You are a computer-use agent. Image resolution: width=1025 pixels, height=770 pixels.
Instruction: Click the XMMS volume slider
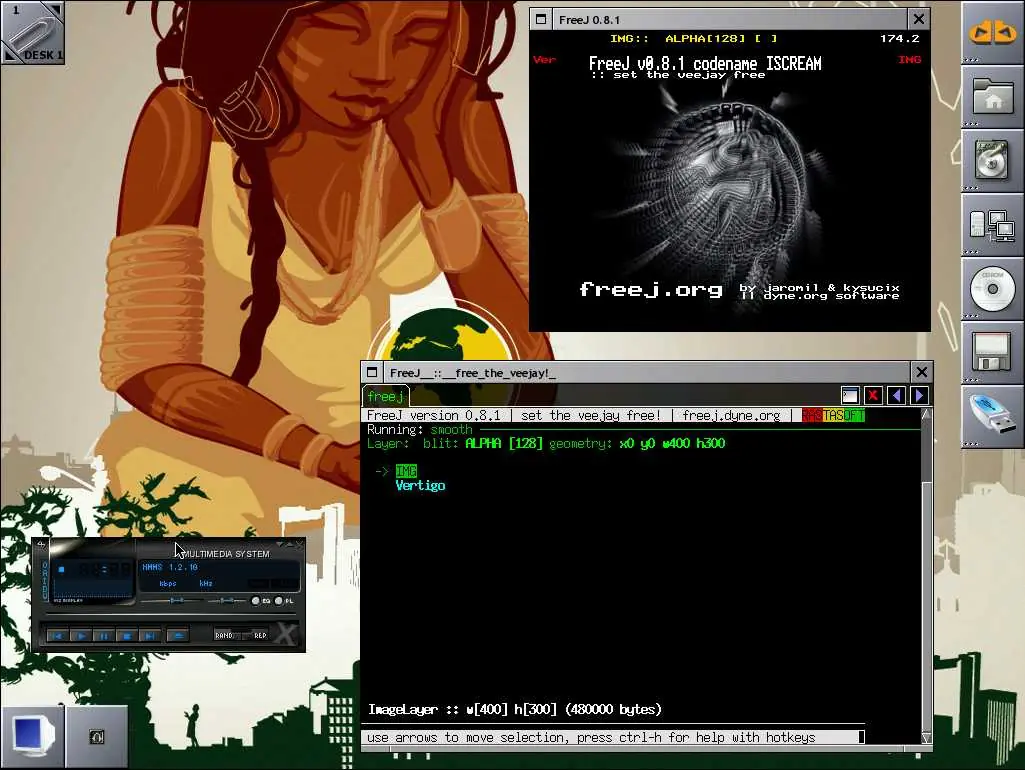pyautogui.click(x=171, y=600)
